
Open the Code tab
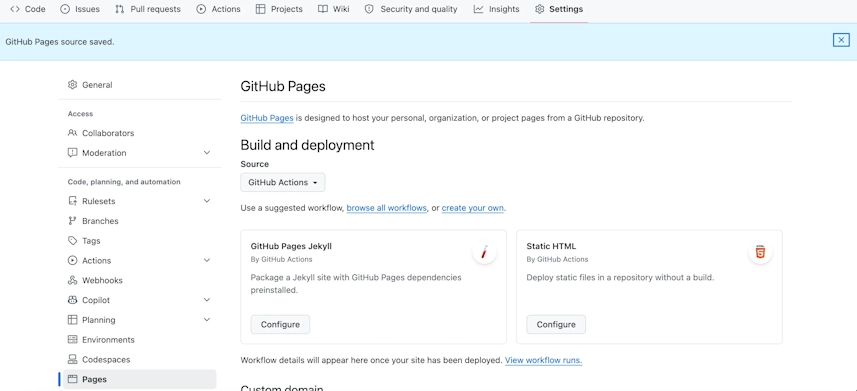pos(27,9)
